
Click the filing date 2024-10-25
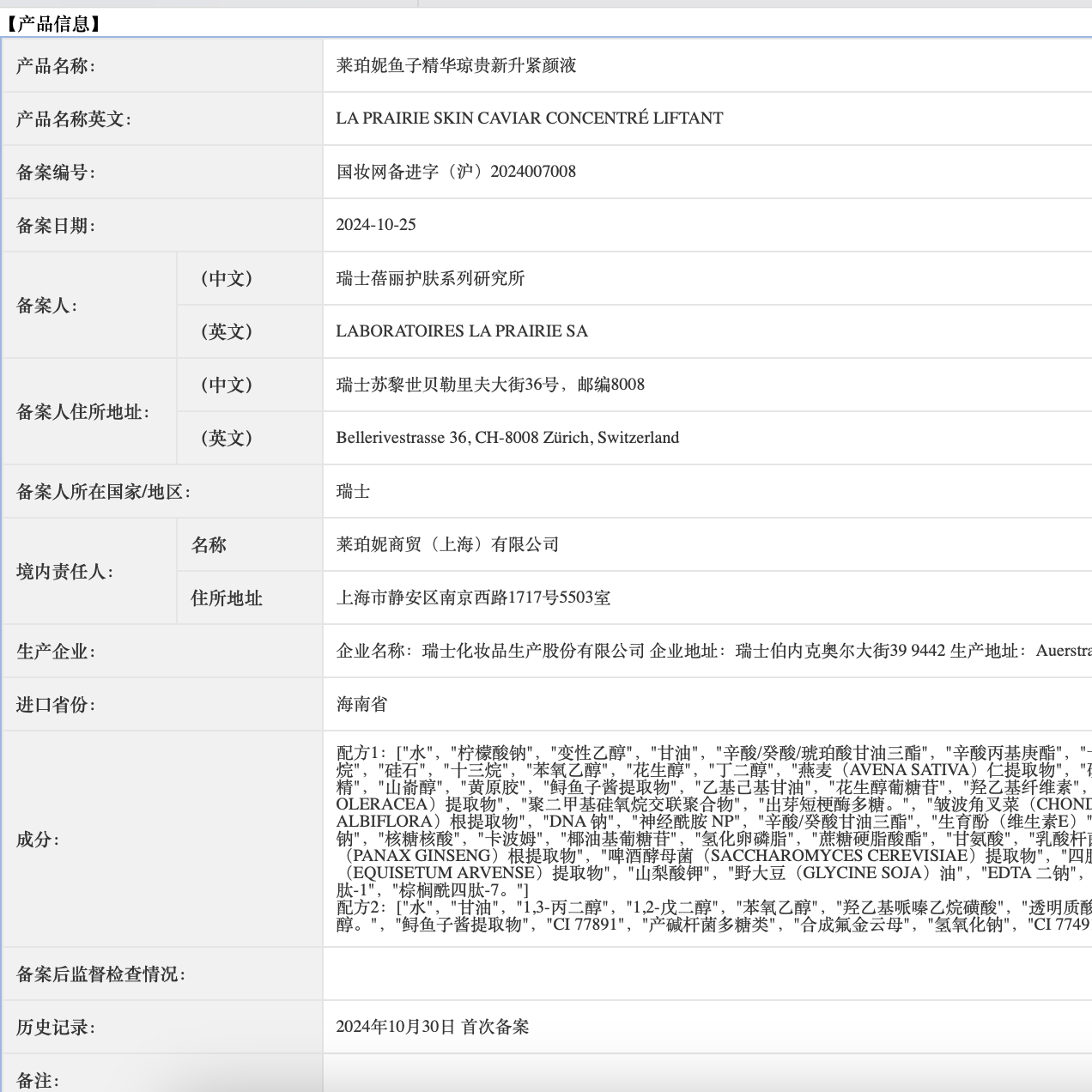[377, 225]
